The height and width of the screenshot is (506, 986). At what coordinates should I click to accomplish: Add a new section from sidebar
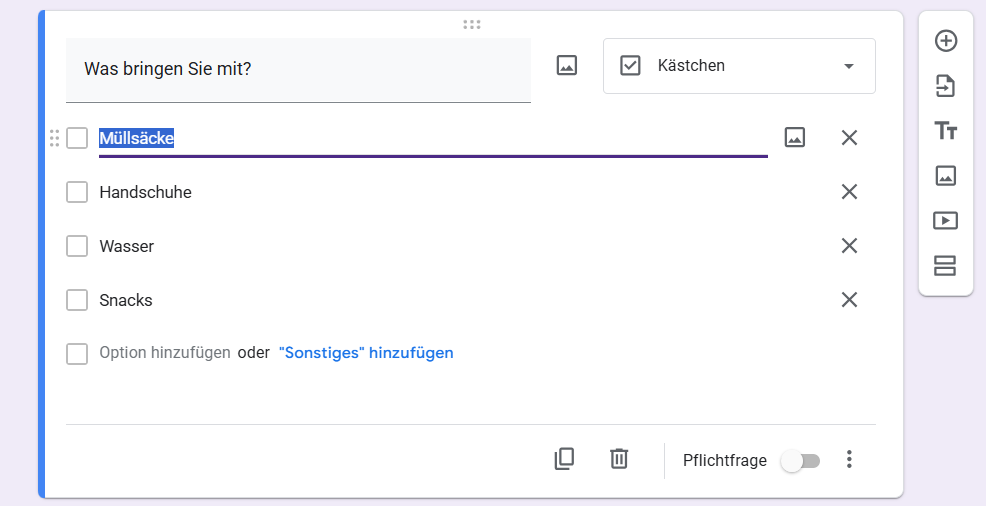coord(945,265)
